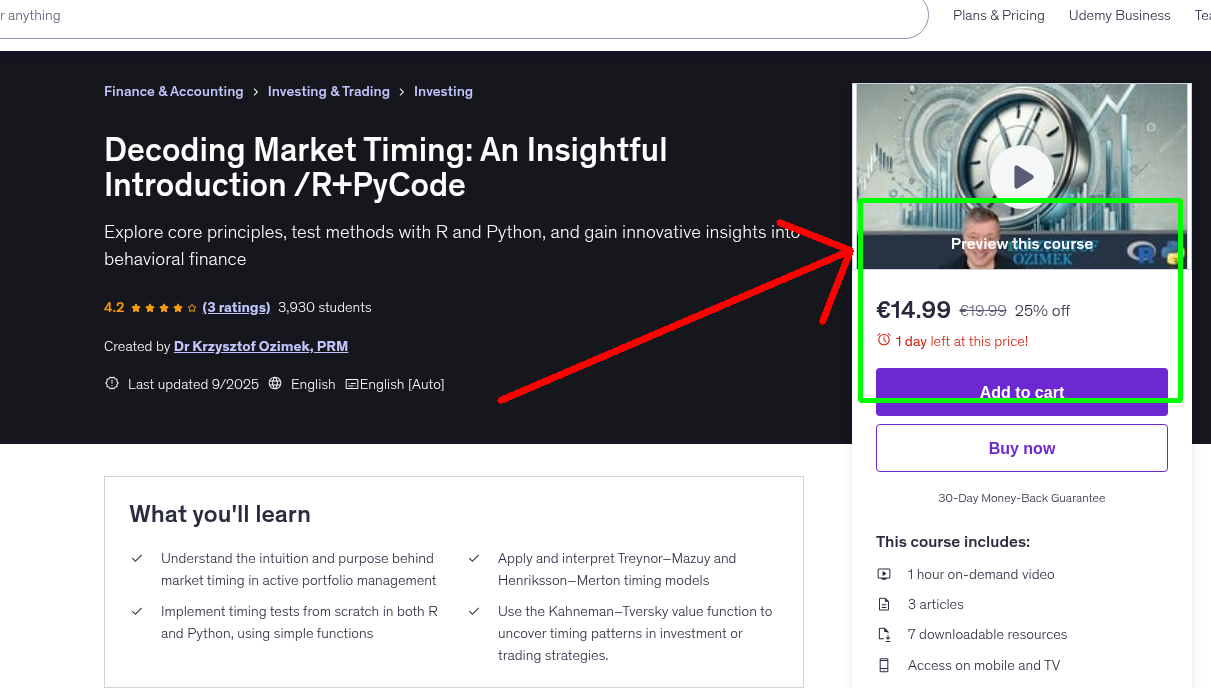Visit Dr Krzysztof Ozimek's instructor profile
This screenshot has height=688, width=1211.
coord(260,346)
